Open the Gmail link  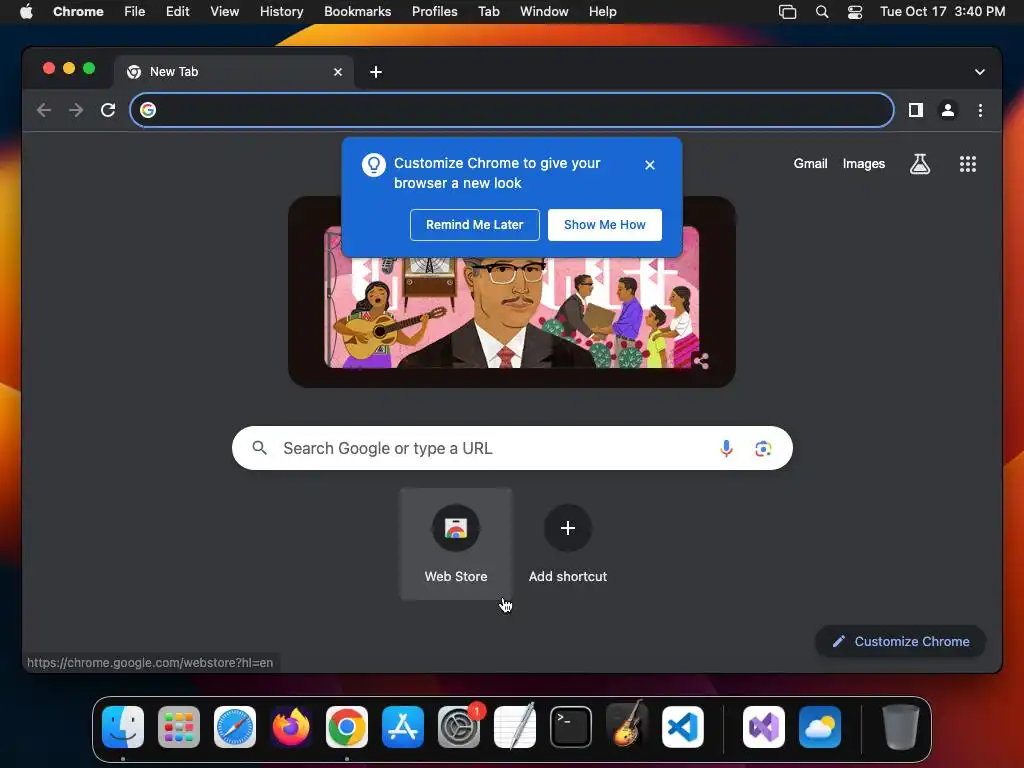(x=810, y=164)
